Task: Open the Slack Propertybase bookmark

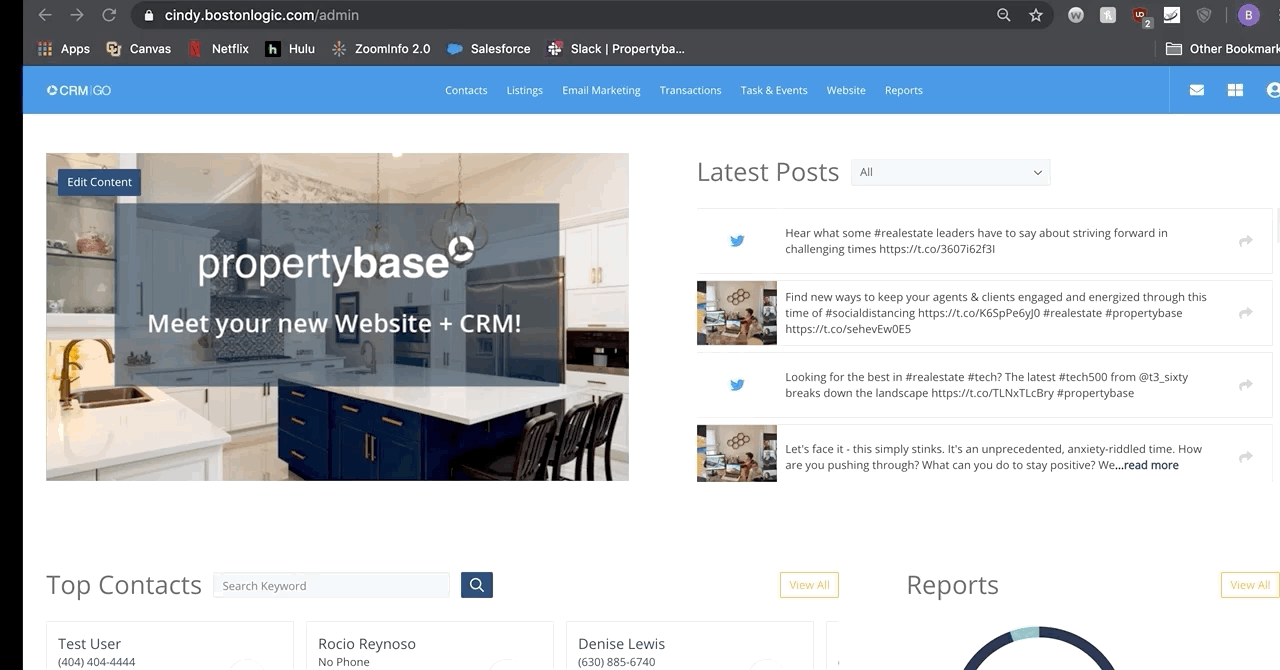Action: click(616, 49)
